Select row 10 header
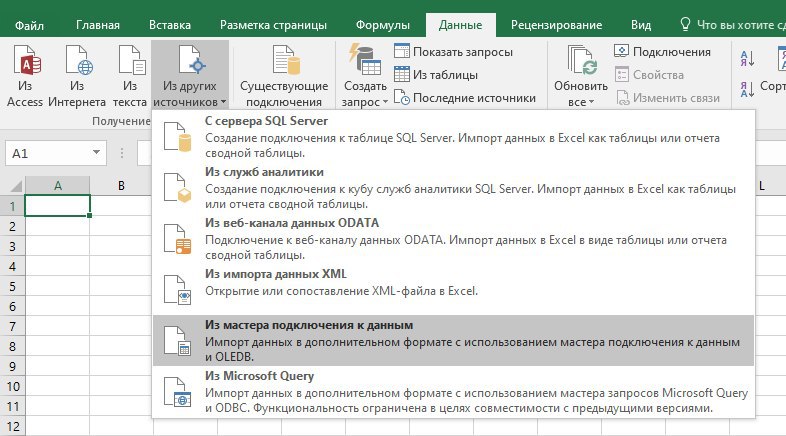This screenshot has width=786, height=436. (x=13, y=386)
